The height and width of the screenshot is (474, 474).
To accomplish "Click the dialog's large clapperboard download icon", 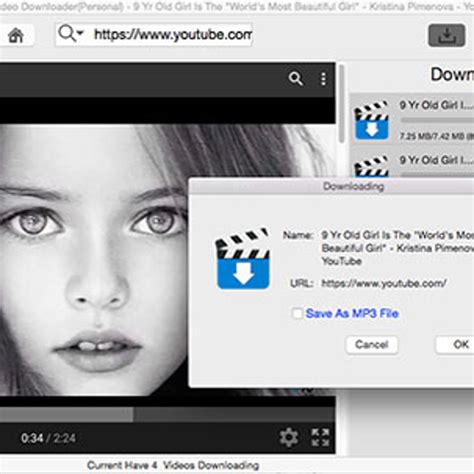I will click(243, 259).
